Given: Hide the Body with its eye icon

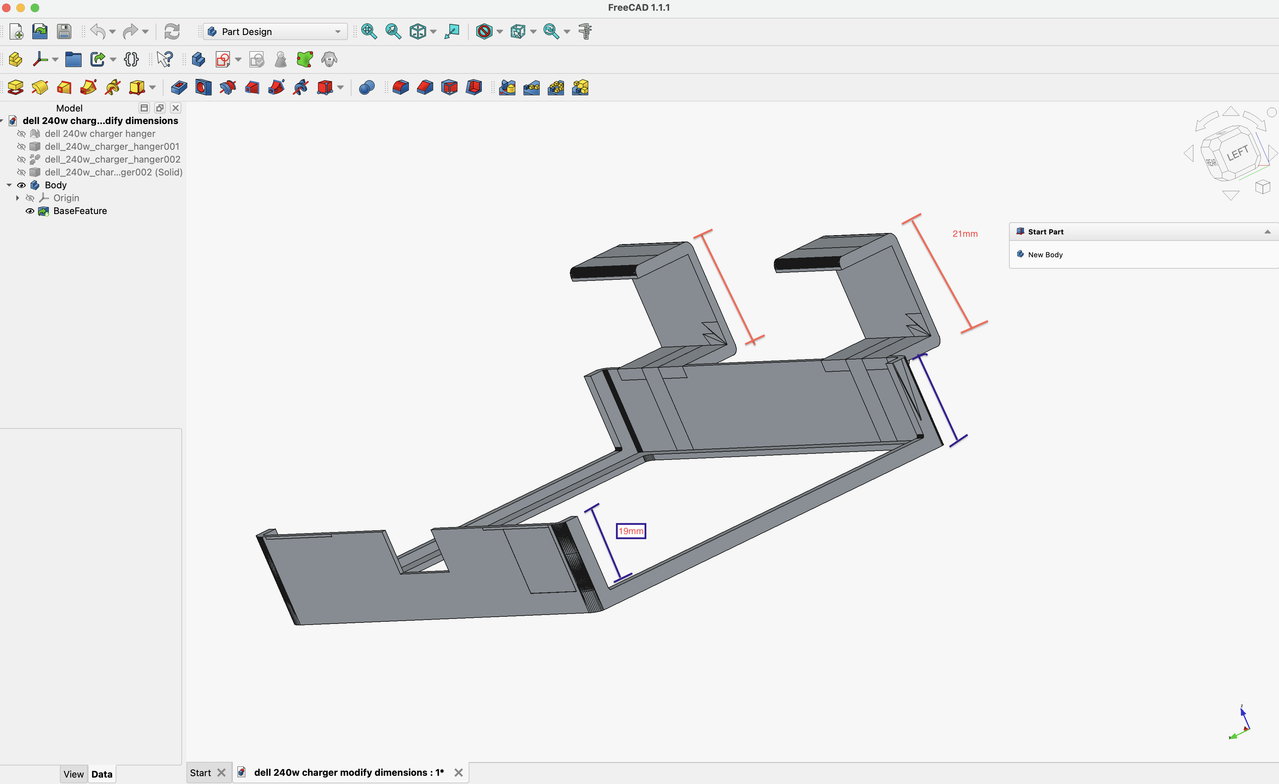Looking at the screenshot, I should [21, 185].
